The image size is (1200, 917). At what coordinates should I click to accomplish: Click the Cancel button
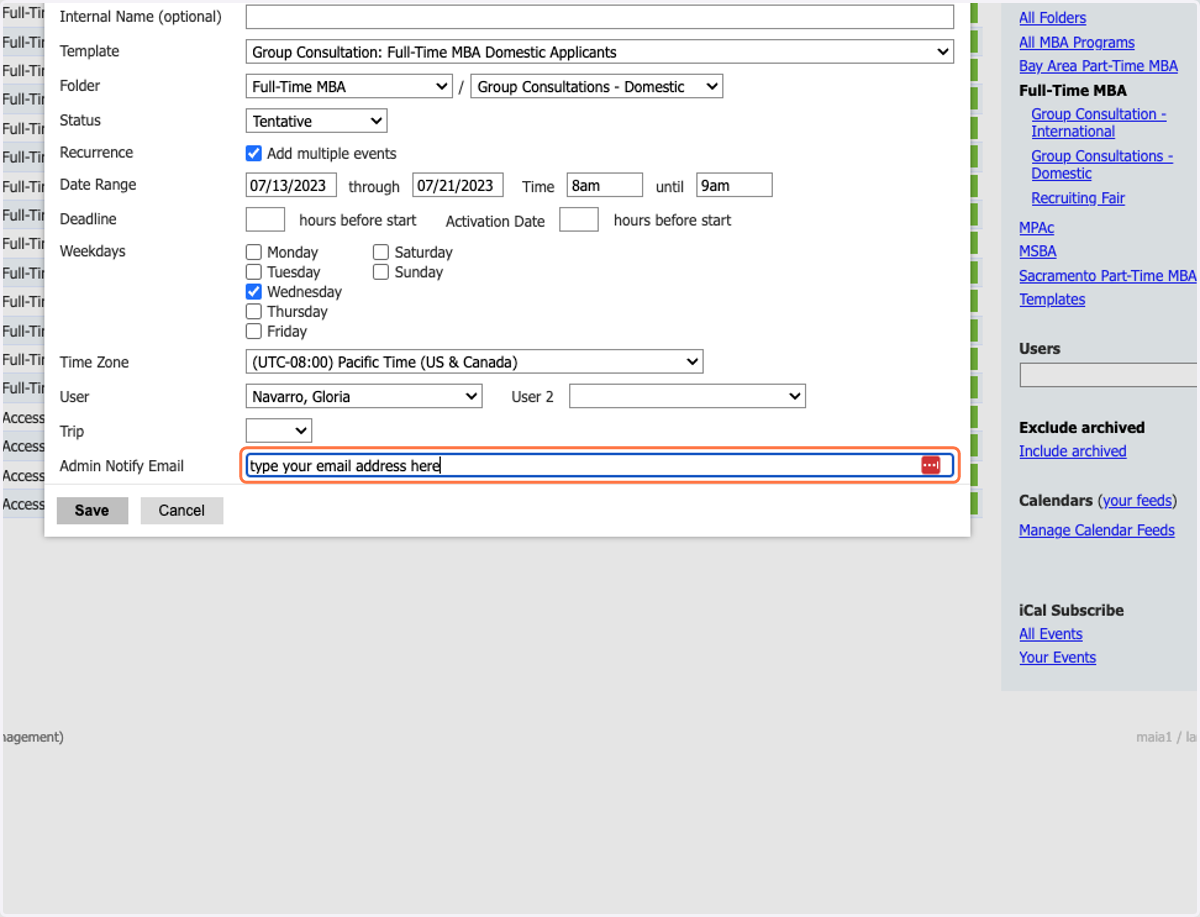tap(181, 511)
